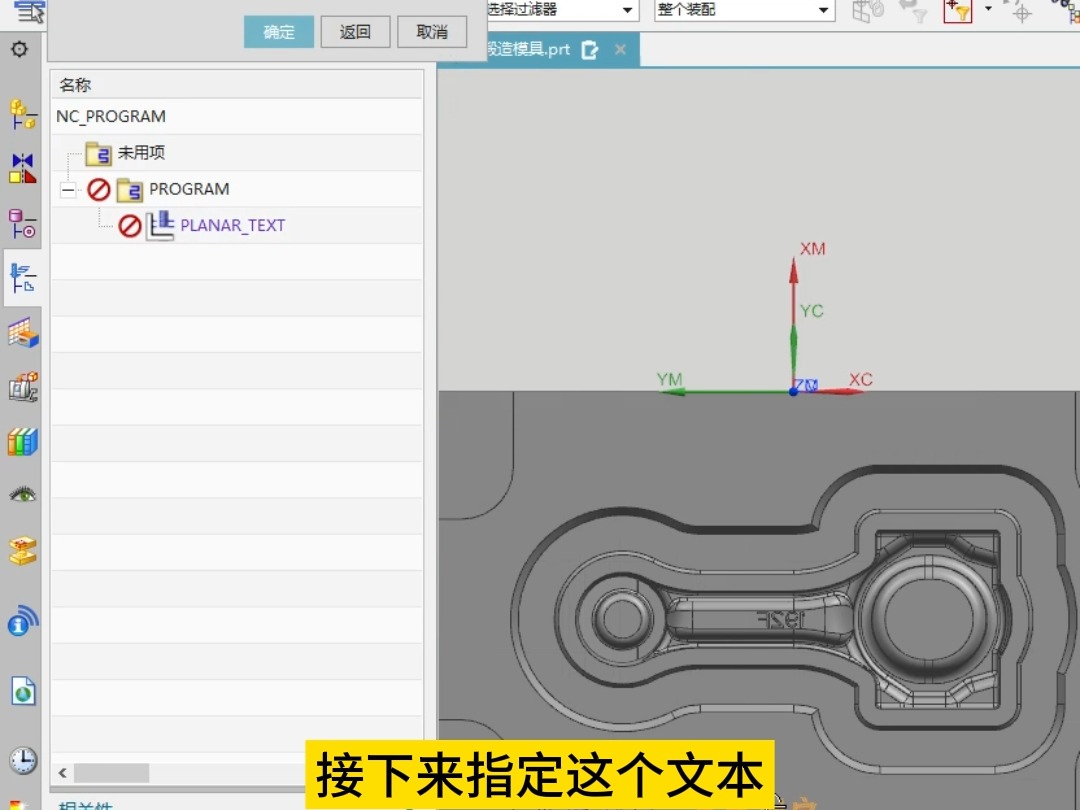Click the prohibition symbol next to PROGRAM
This screenshot has width=1080, height=810.
coord(100,189)
